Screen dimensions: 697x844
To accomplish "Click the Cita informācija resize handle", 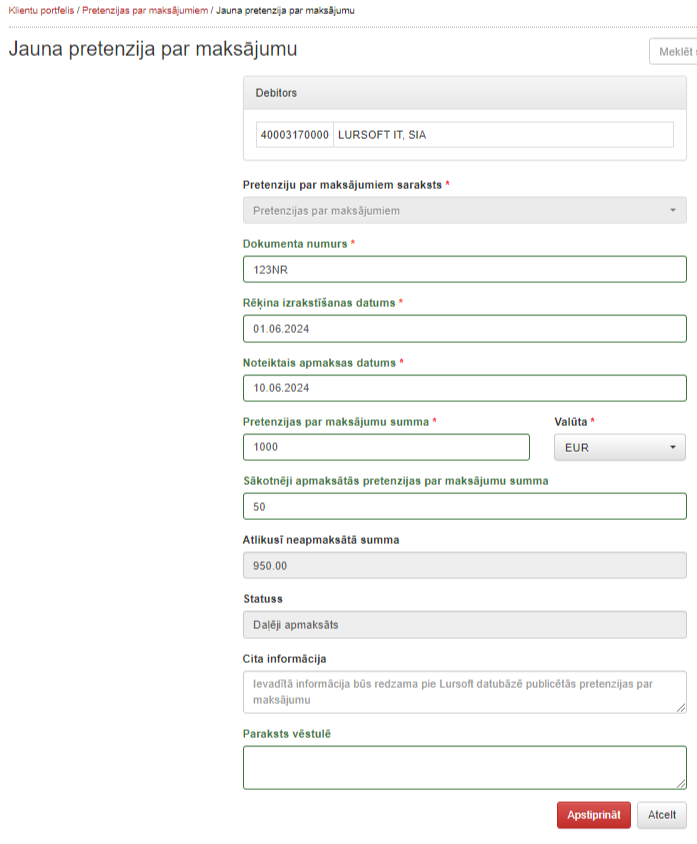I will pyautogui.click(x=681, y=708).
